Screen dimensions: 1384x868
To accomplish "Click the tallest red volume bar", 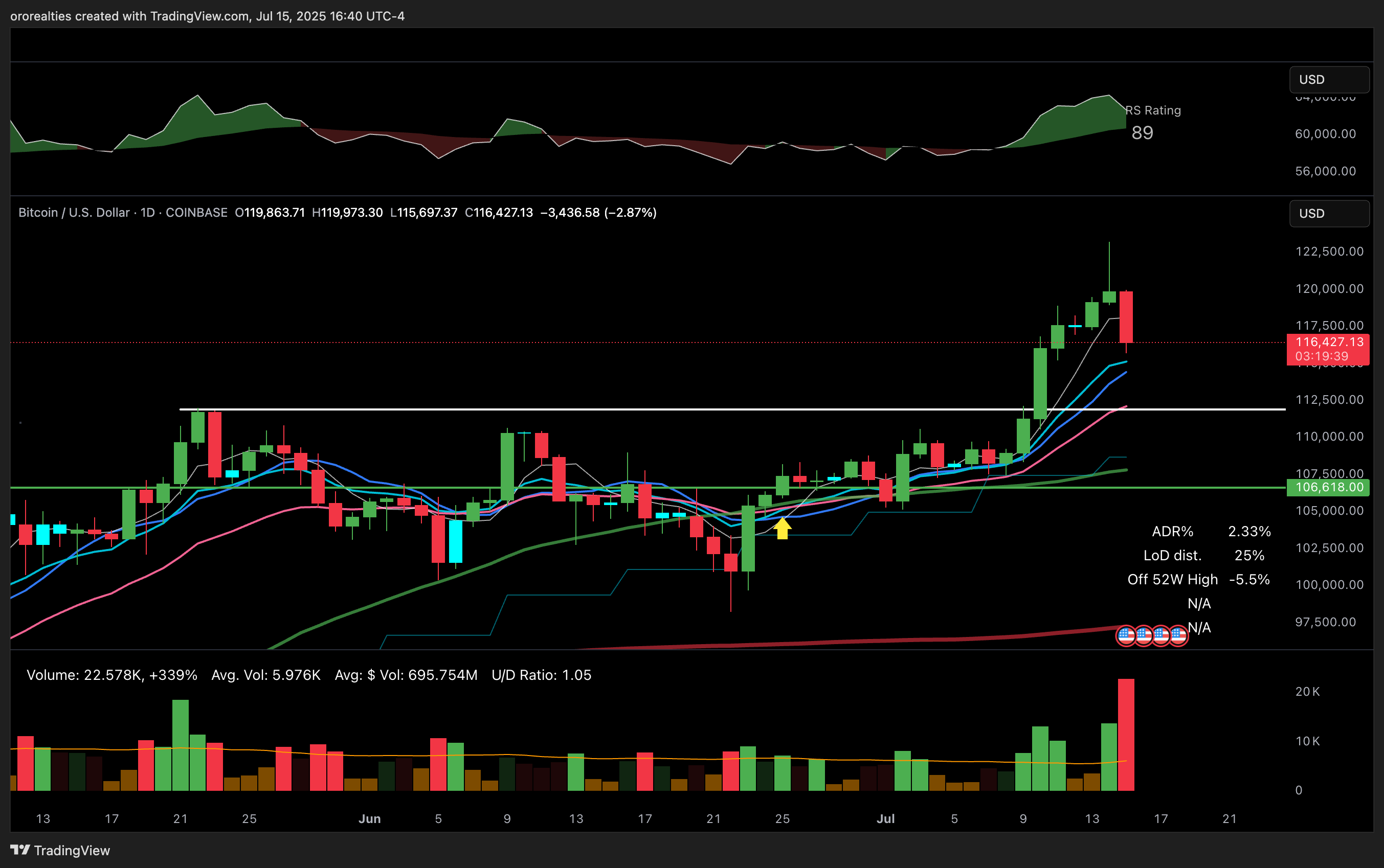I will (x=1126, y=735).
